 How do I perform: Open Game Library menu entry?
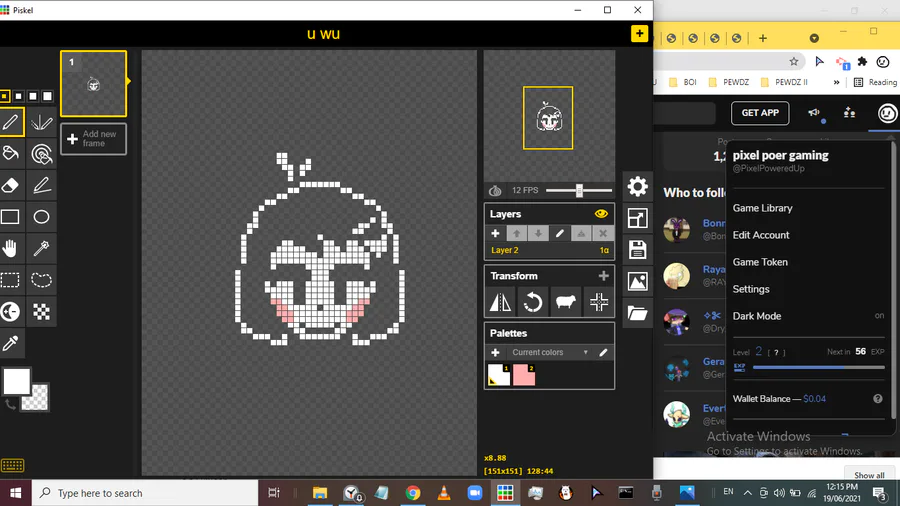762,208
